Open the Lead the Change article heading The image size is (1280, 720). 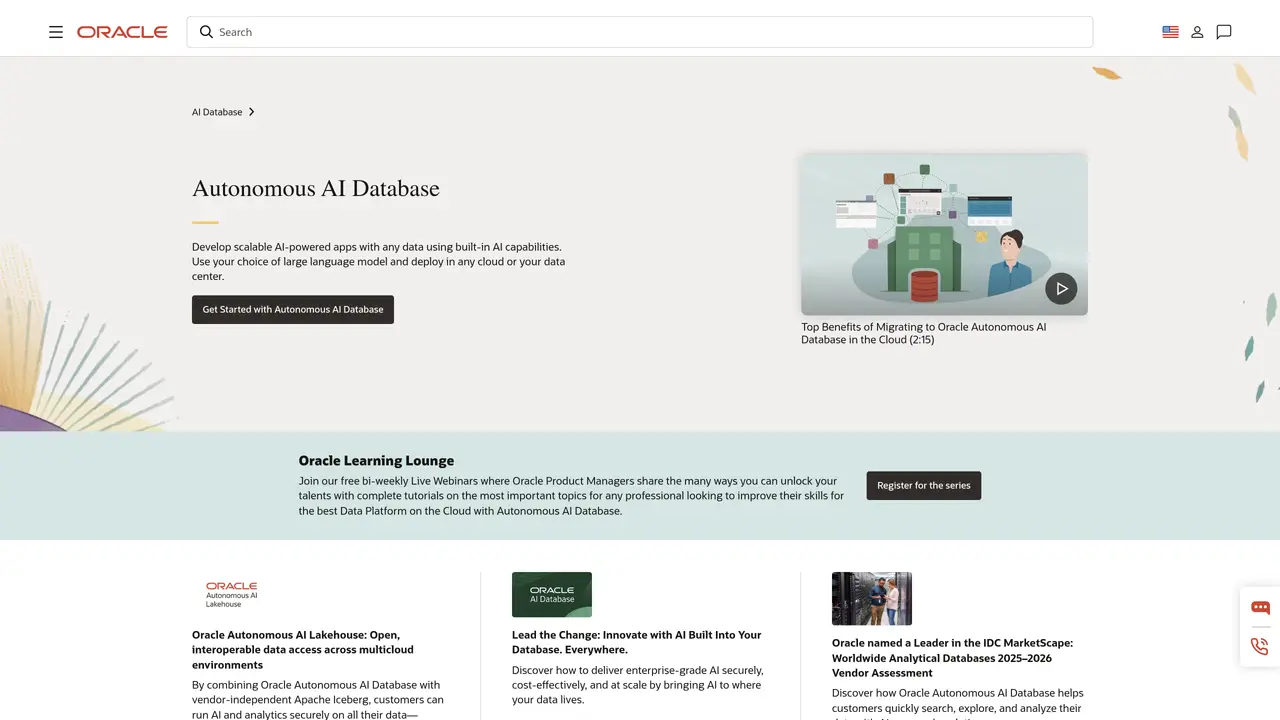637,642
